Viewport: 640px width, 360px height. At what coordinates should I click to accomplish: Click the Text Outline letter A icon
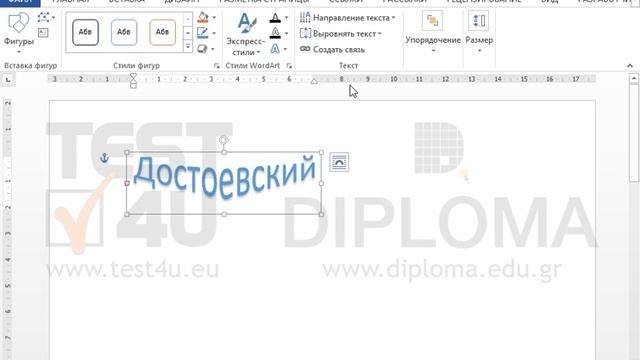[x=275, y=33]
